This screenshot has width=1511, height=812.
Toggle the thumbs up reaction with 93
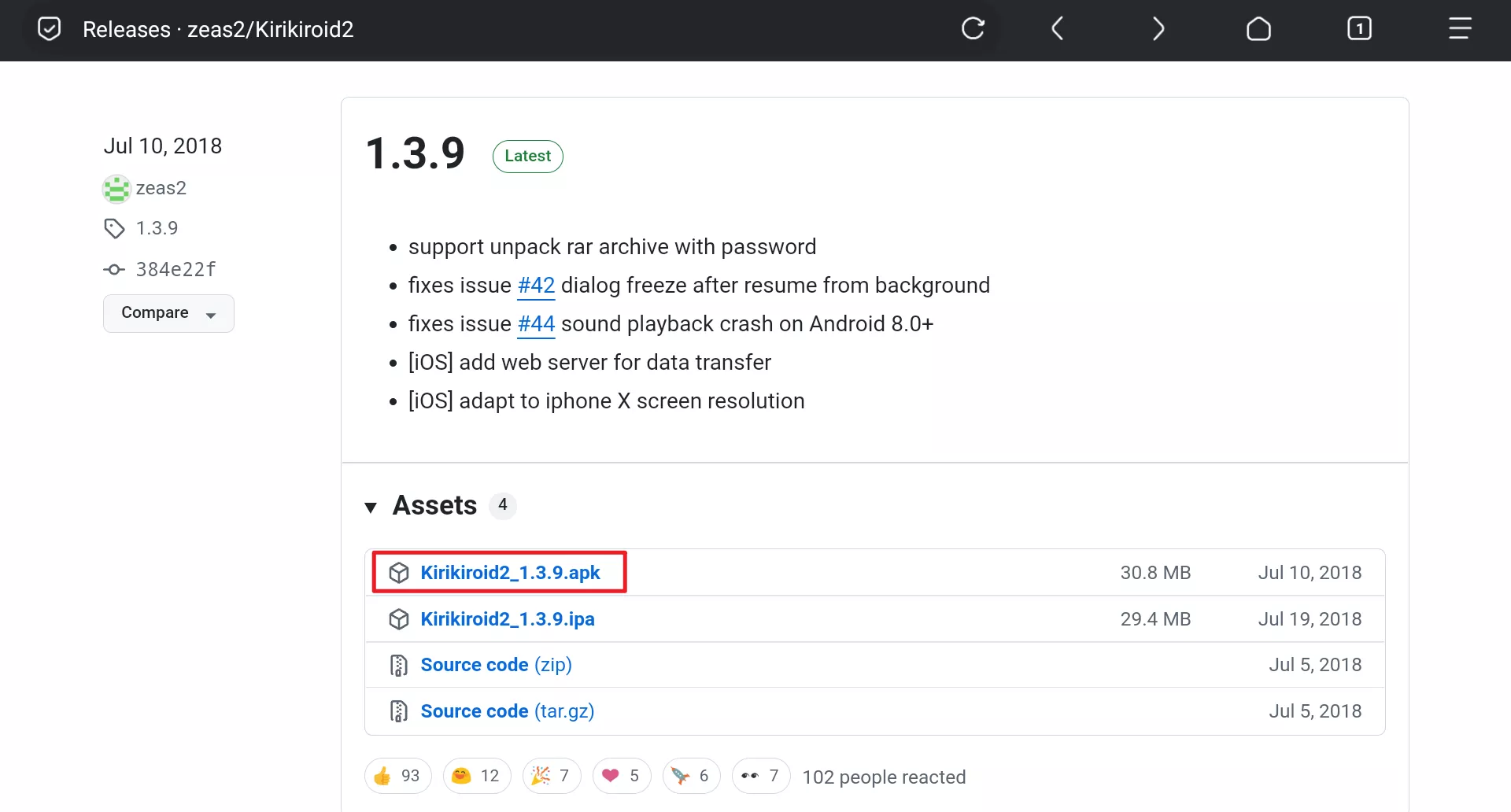coord(397,777)
